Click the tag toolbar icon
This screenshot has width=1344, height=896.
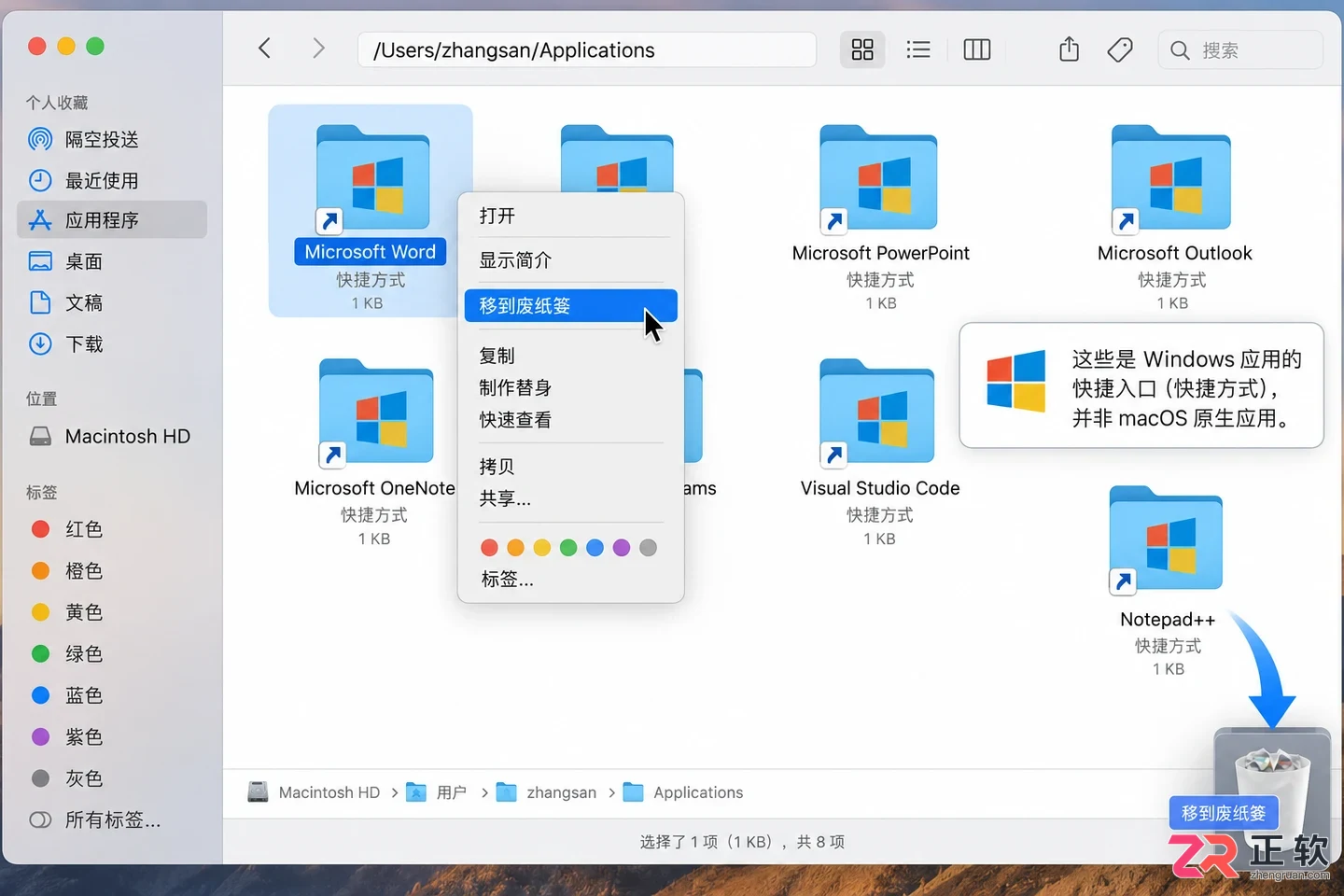point(1120,49)
